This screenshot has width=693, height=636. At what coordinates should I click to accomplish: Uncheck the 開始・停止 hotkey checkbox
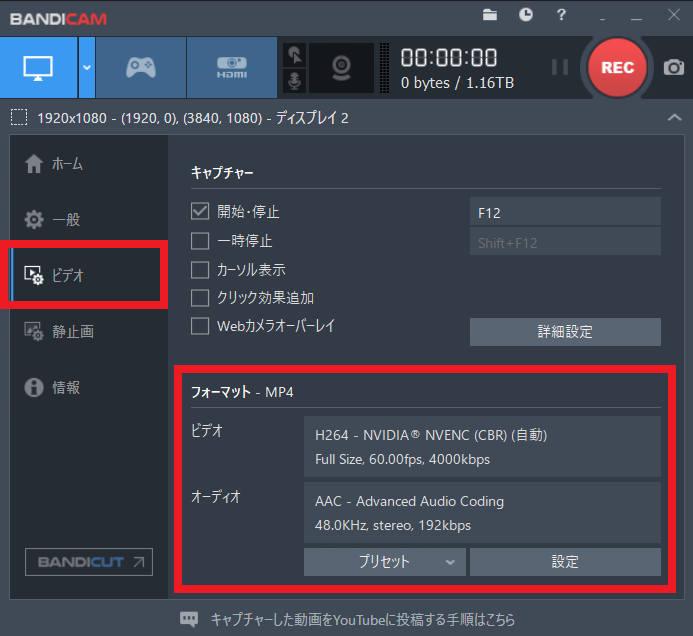200,211
